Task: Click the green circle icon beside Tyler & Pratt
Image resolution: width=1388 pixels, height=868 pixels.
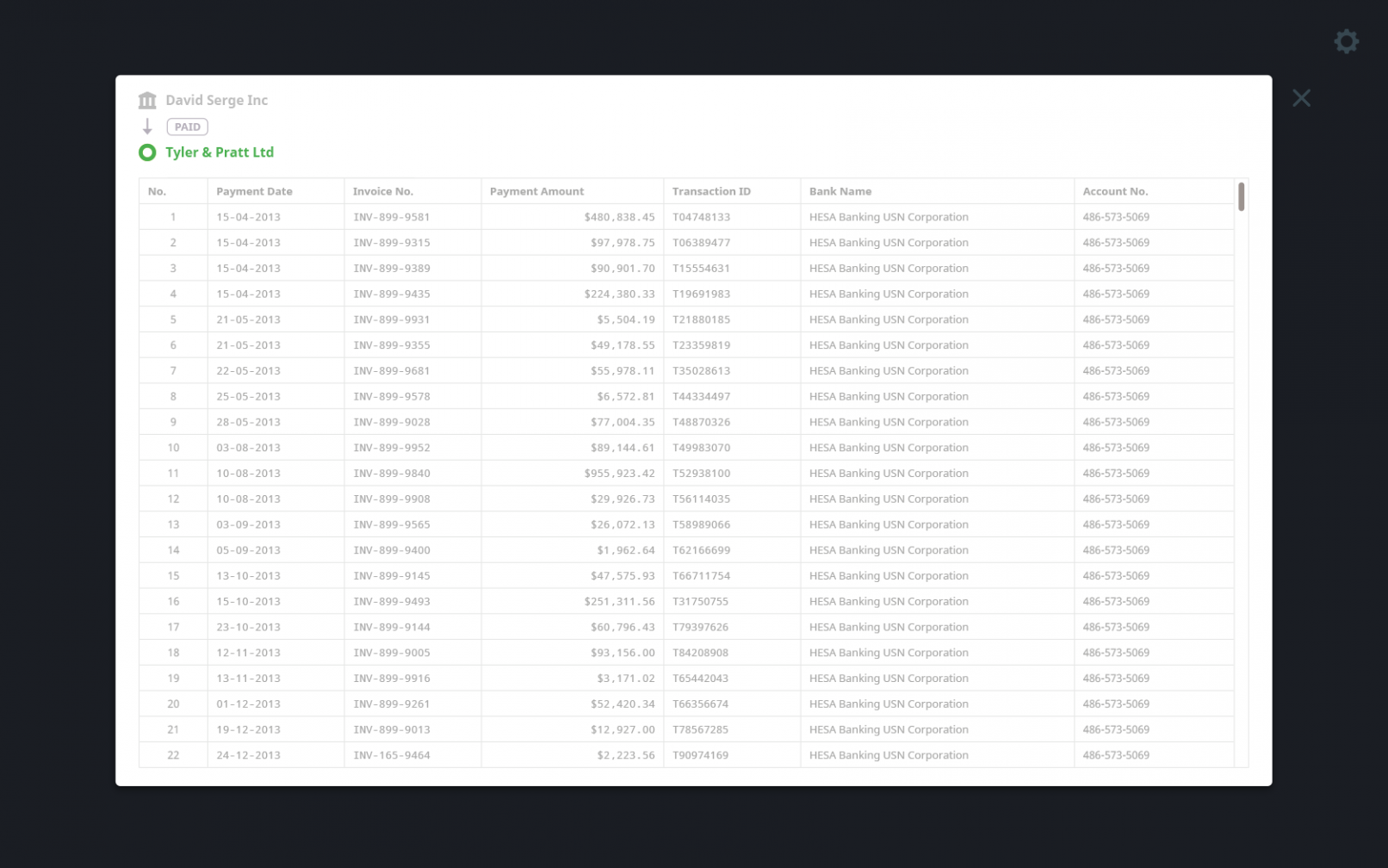Action: [147, 152]
